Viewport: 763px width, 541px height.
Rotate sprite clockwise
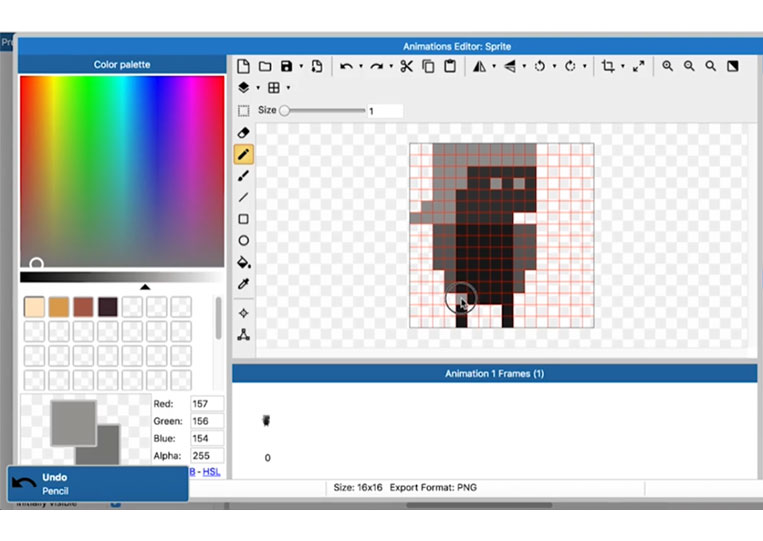[570, 66]
